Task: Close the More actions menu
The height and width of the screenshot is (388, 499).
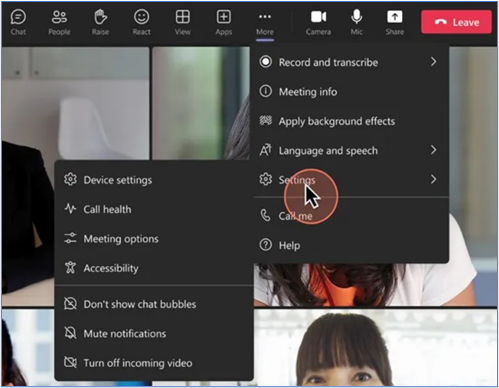Action: point(265,23)
